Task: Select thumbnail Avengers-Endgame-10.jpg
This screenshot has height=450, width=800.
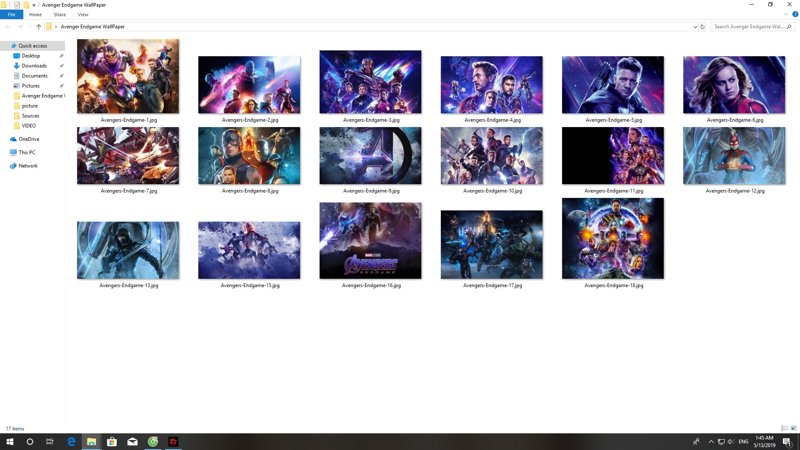Action: (x=492, y=156)
